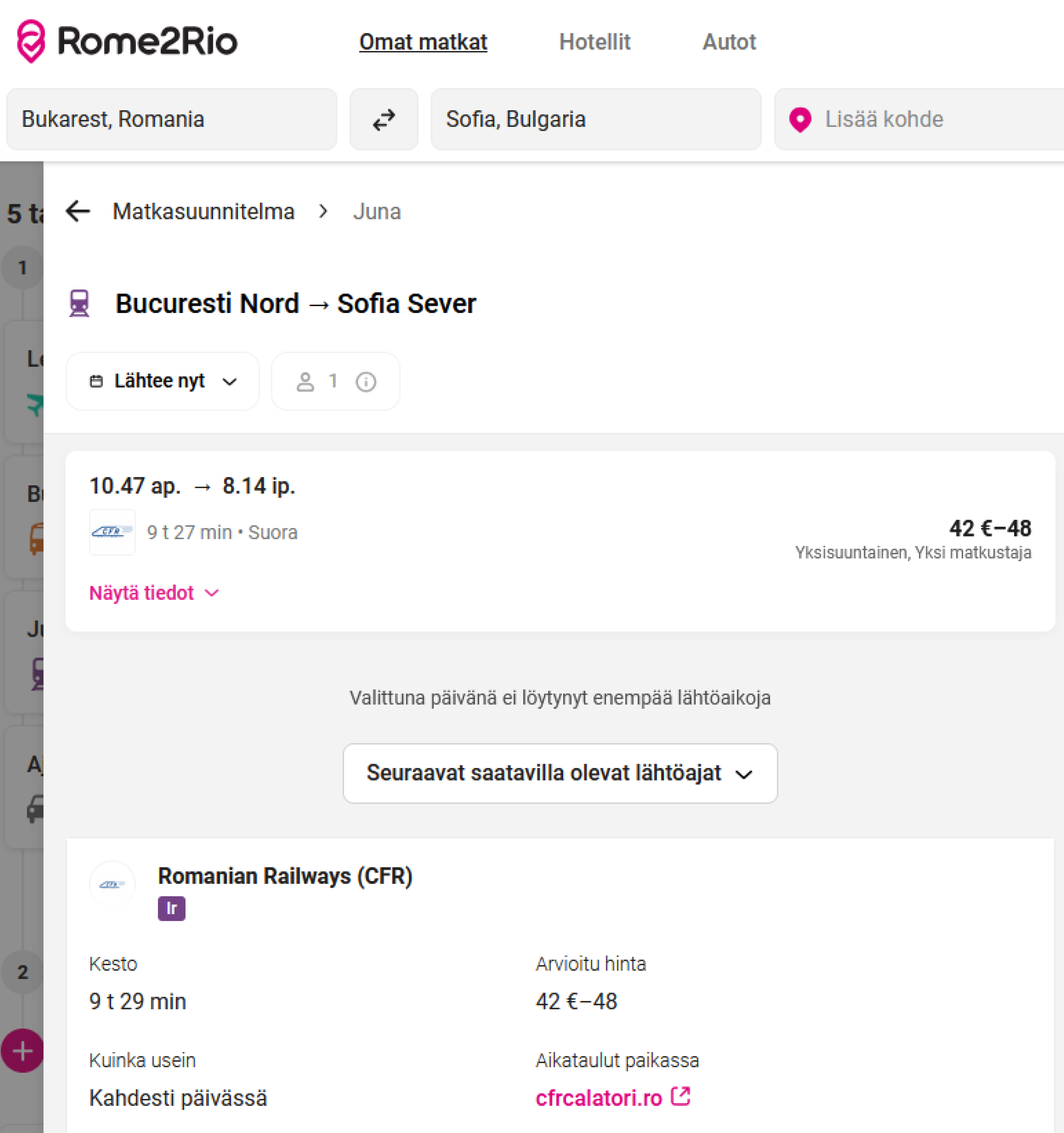Open the Omat matkat tab
Screen dimensions: 1064x1133
coord(423,42)
